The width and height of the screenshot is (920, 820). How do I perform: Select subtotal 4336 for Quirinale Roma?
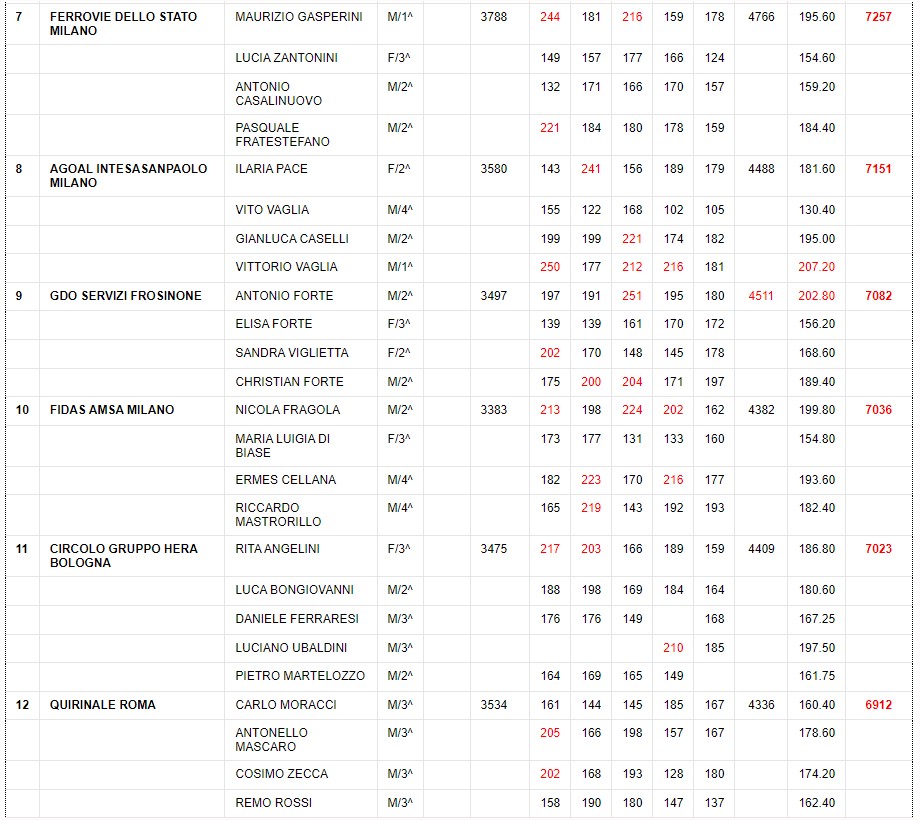(x=761, y=705)
